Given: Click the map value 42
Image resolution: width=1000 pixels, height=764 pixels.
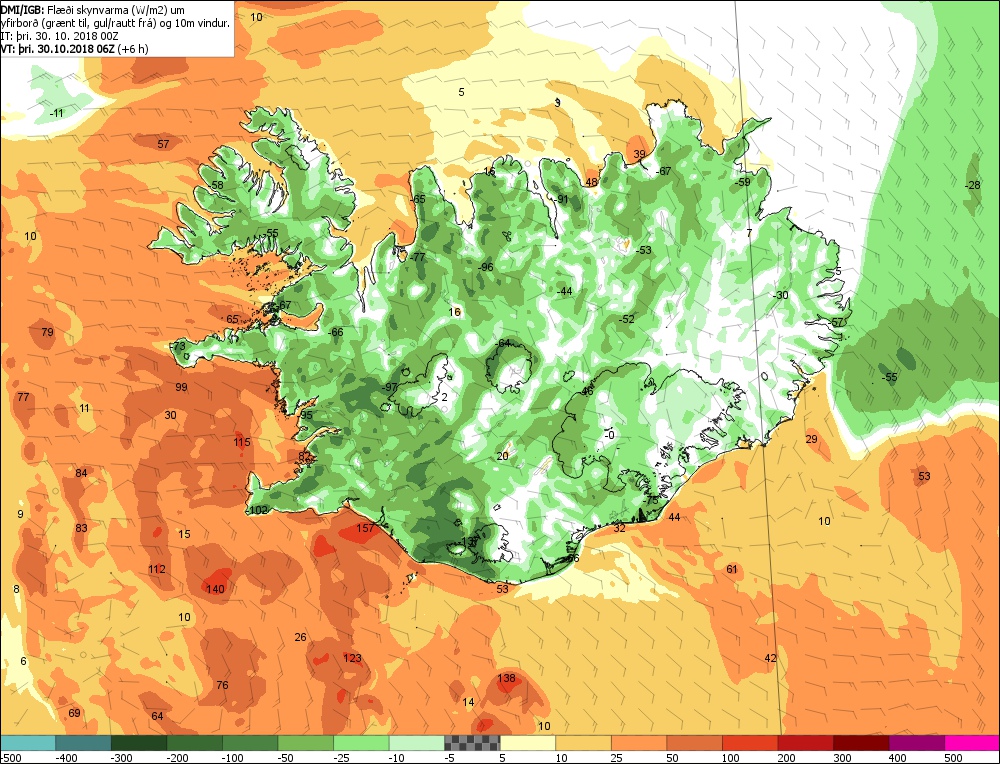Looking at the screenshot, I should (770, 658).
